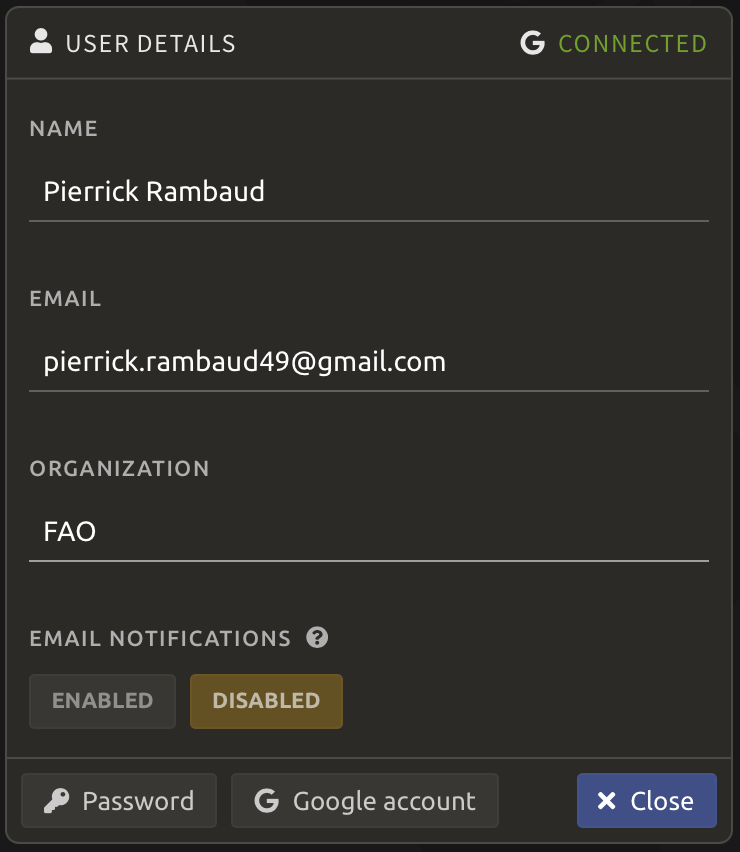Click the EMAIL field label
The image size is (740, 852).
(x=66, y=298)
